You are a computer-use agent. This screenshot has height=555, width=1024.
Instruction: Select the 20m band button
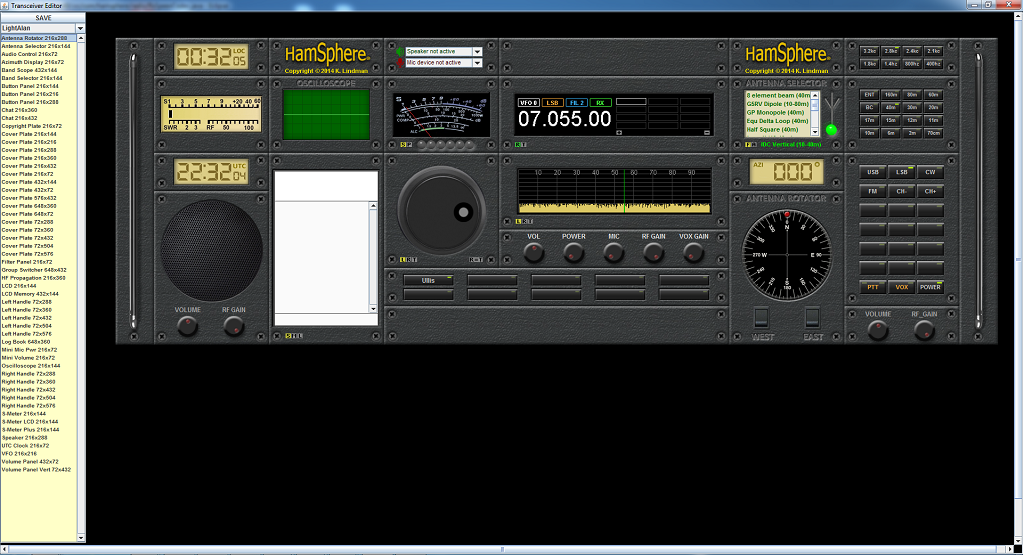pos(933,107)
